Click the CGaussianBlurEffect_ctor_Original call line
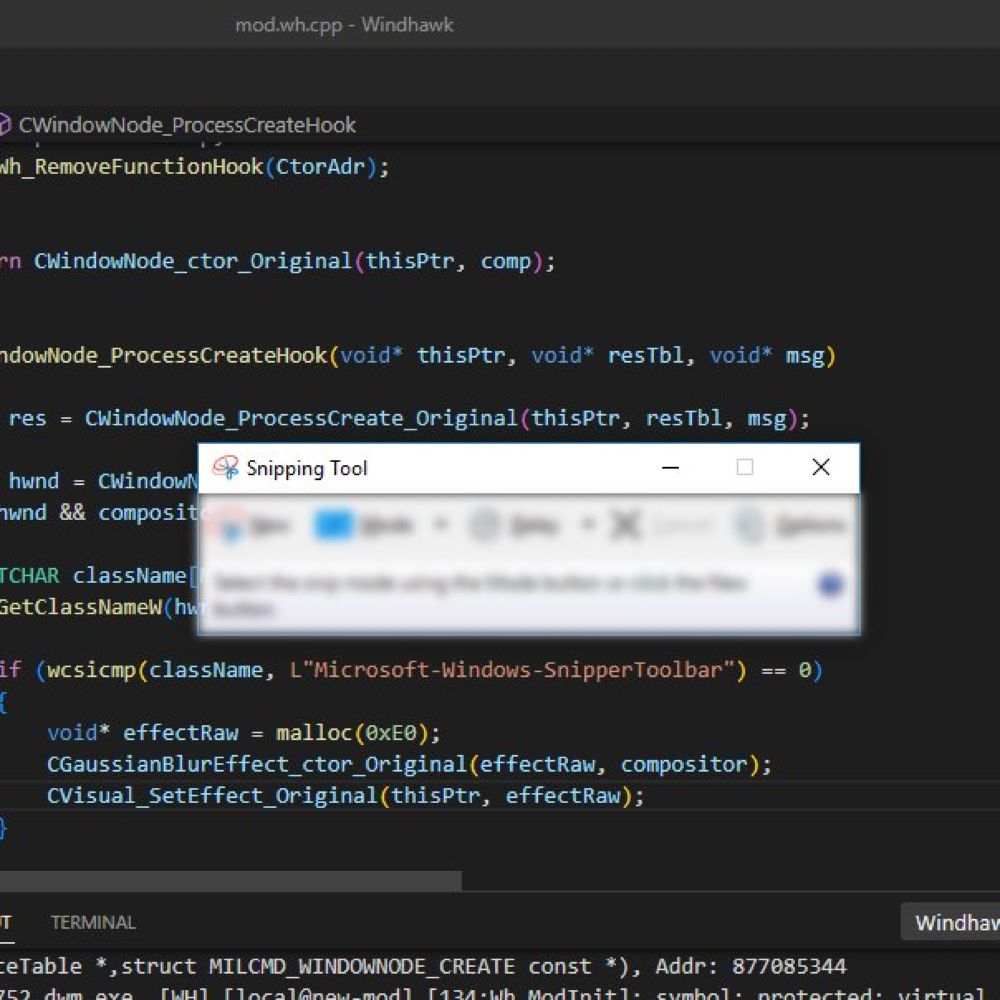The height and width of the screenshot is (1000, 1000). tap(409, 764)
